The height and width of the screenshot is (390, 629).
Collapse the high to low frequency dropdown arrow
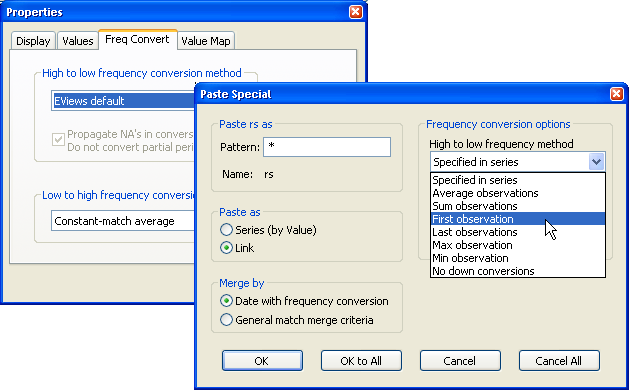click(597, 162)
